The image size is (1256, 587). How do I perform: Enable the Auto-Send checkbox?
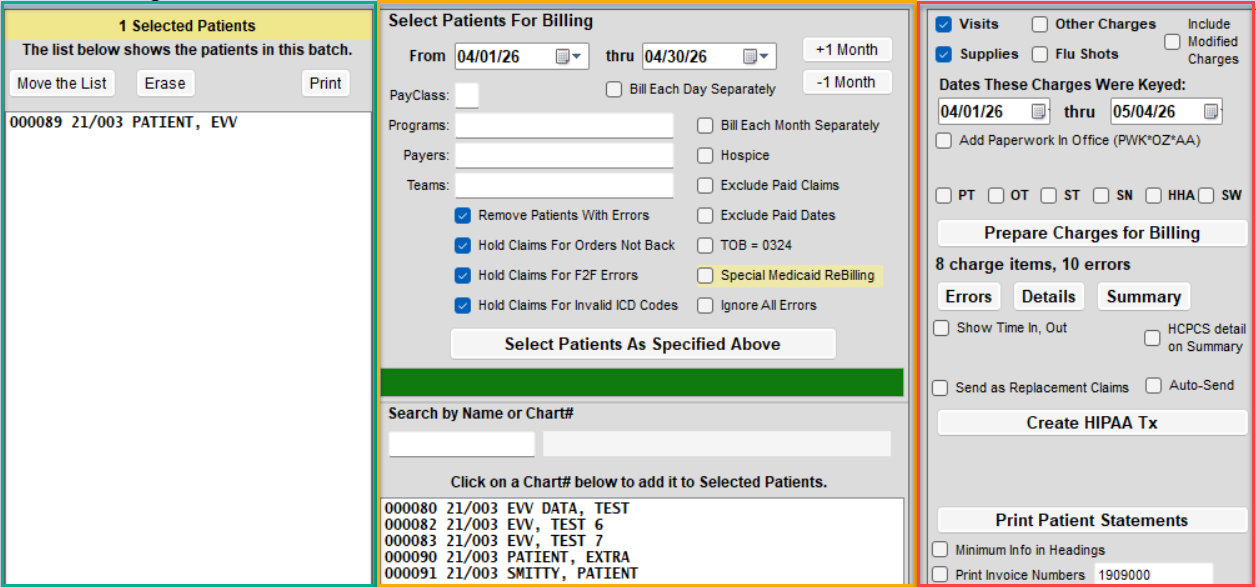[x=1153, y=385]
